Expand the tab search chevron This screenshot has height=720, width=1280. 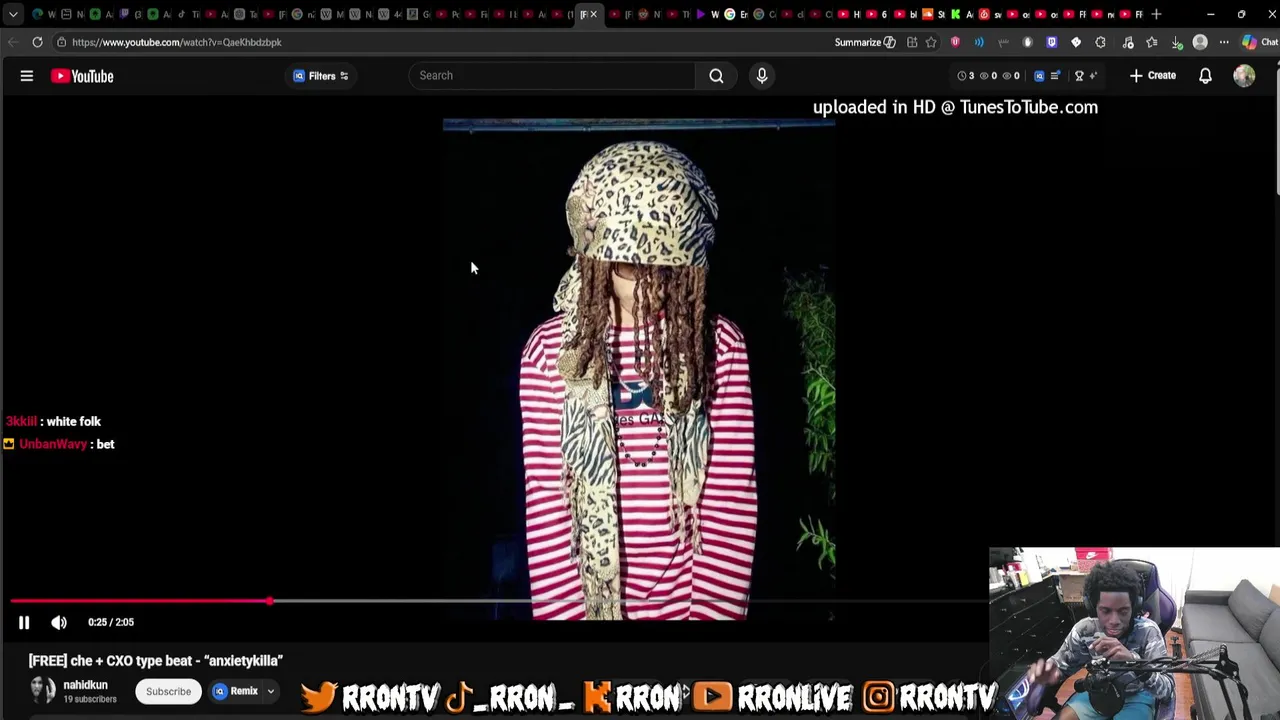coord(13,14)
